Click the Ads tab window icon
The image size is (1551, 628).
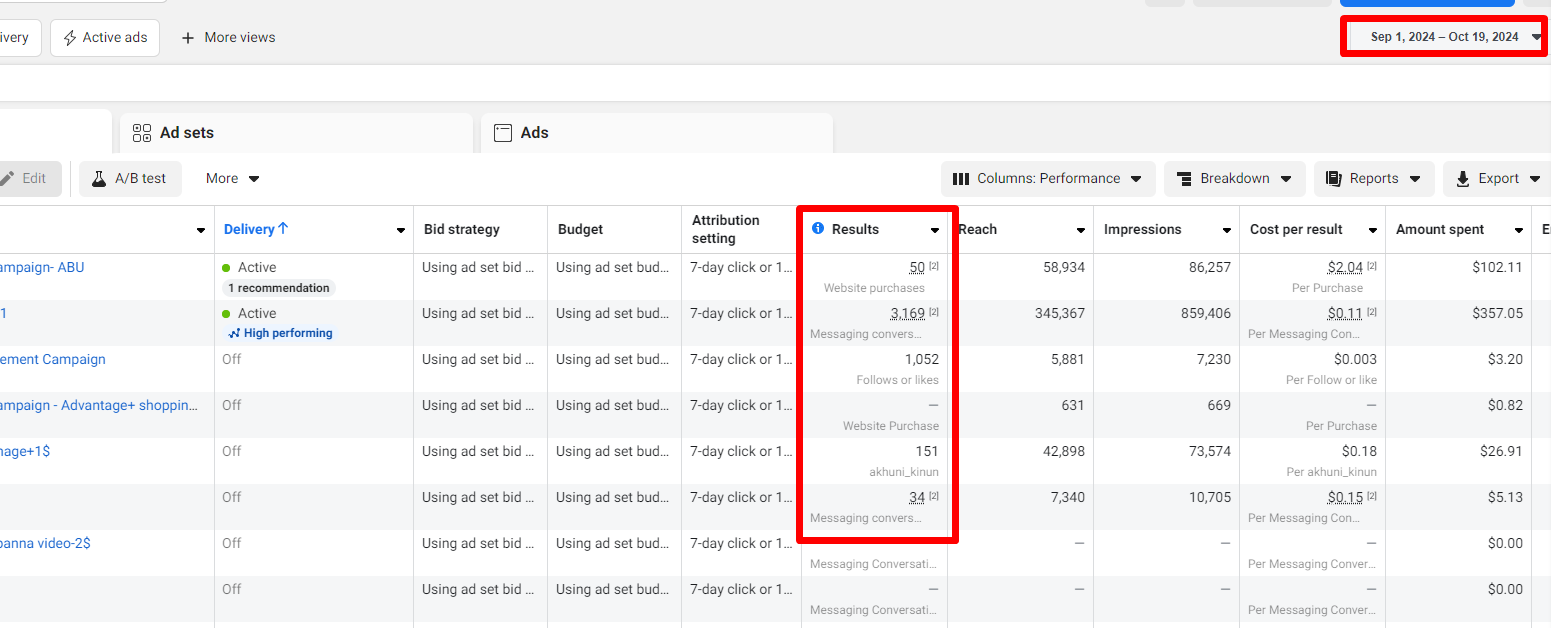(x=503, y=133)
